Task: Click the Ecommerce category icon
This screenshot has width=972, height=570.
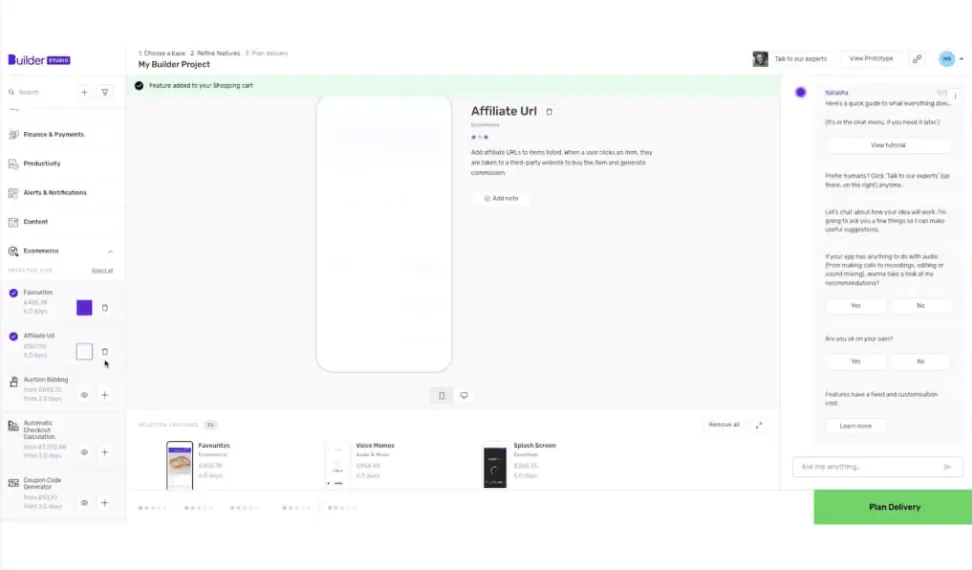Action: tap(13, 251)
